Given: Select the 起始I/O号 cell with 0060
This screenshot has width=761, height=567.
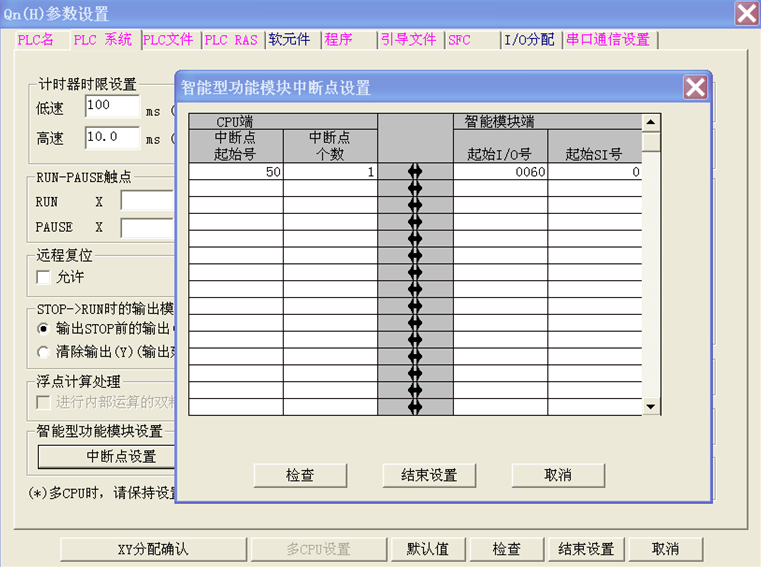Looking at the screenshot, I should pos(500,172).
